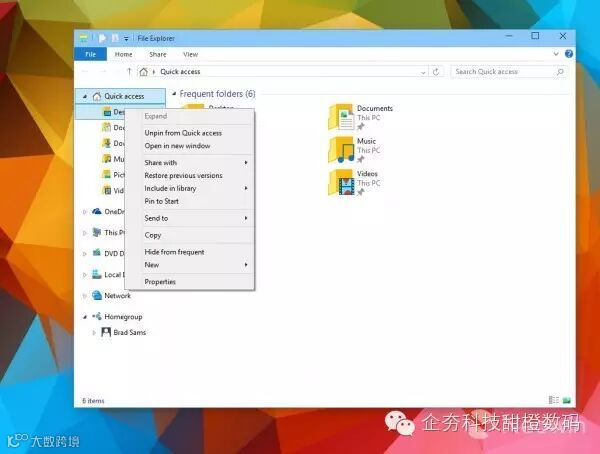This screenshot has height=454, width=600.
Task: Click the home icon in address bar
Action: [143, 72]
